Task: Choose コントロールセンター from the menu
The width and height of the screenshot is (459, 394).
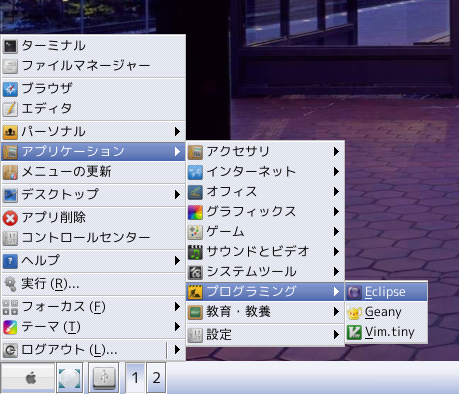Action: click(93, 238)
